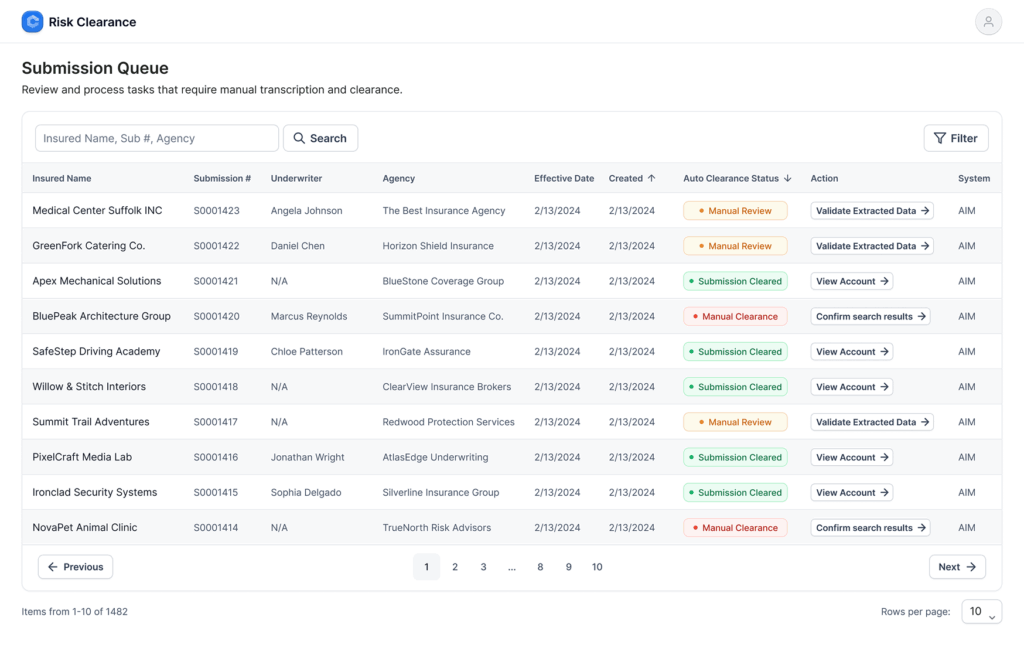This screenshot has width=1024, height=665.
Task: Click the pagination ellipsis
Action: click(512, 567)
